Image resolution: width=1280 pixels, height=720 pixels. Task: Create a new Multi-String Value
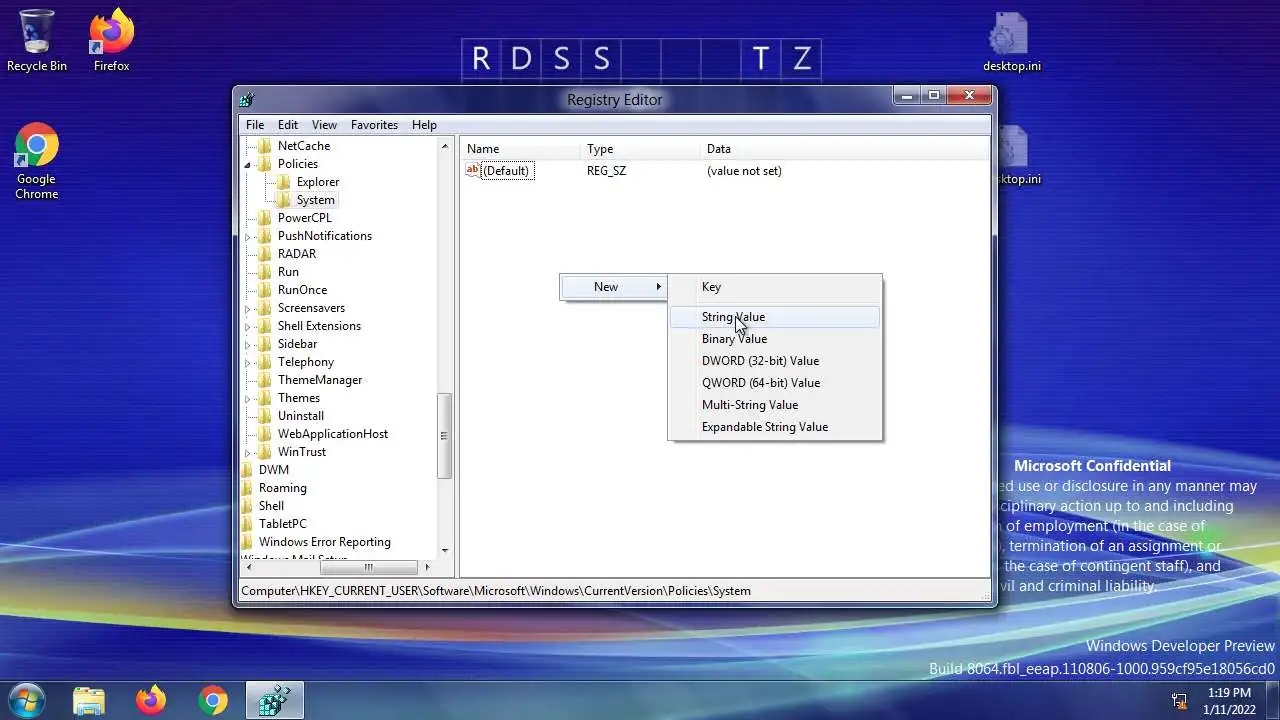[x=775, y=405]
